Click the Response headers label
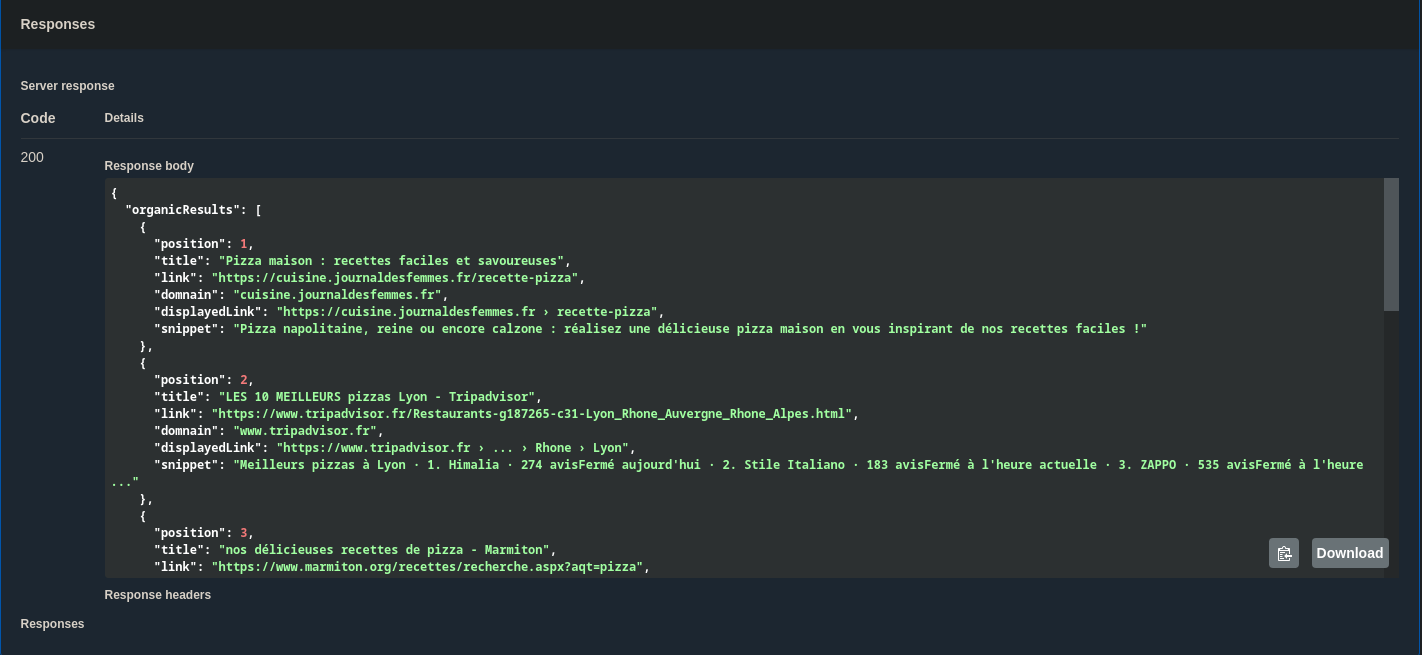Viewport: 1422px width, 655px height. coord(157,595)
